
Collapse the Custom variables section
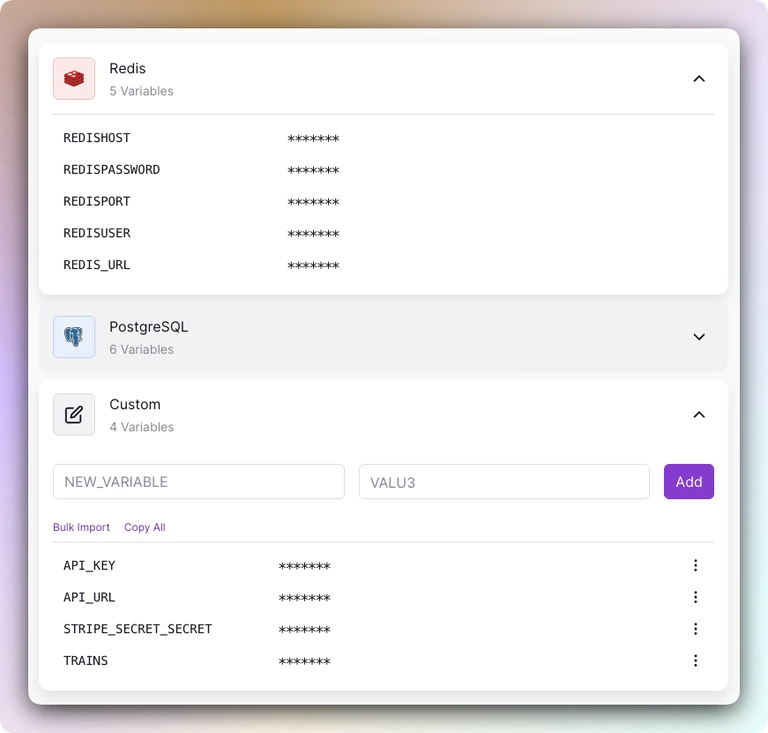[699, 415]
